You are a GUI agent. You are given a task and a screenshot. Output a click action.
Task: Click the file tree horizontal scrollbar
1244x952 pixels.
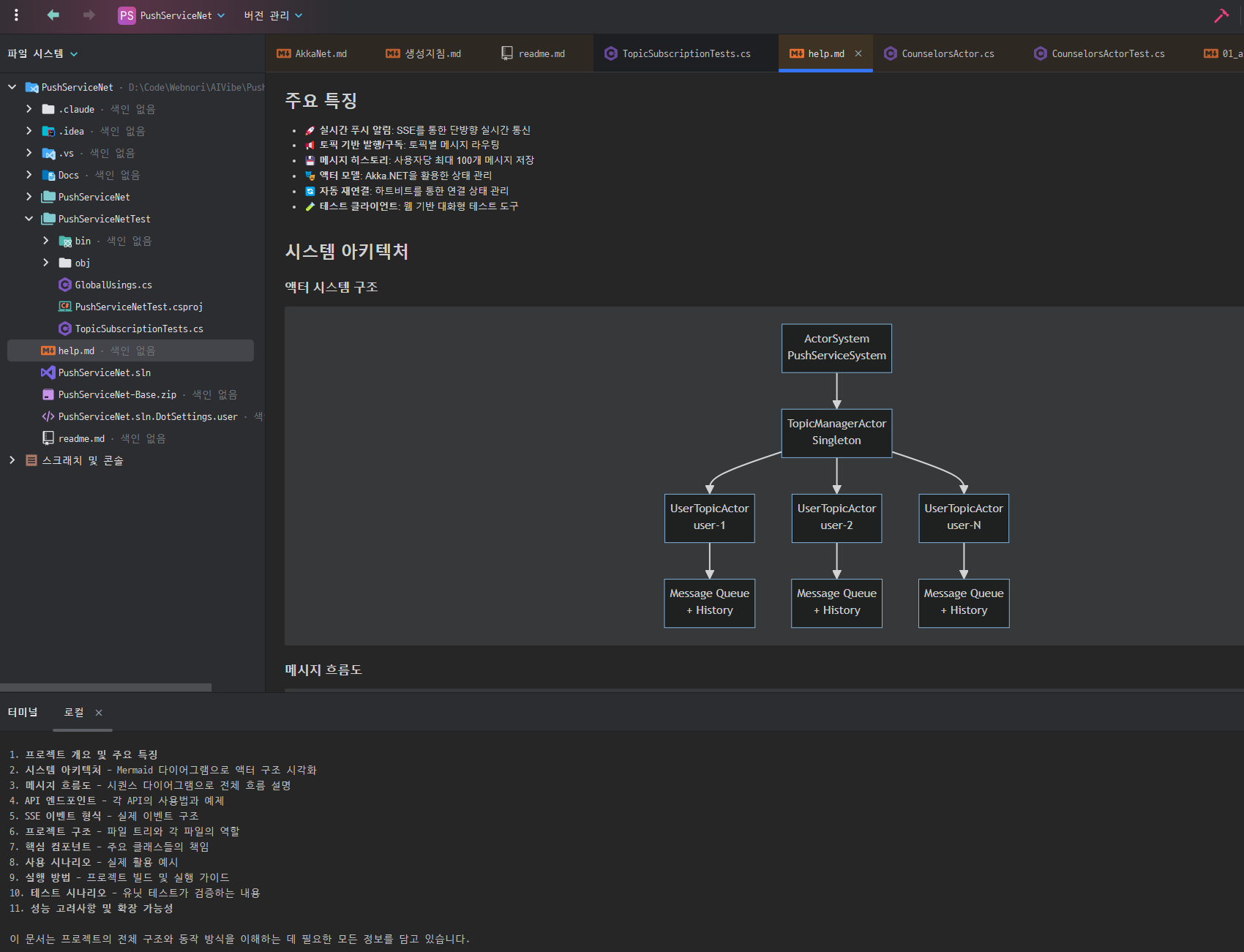(106, 687)
